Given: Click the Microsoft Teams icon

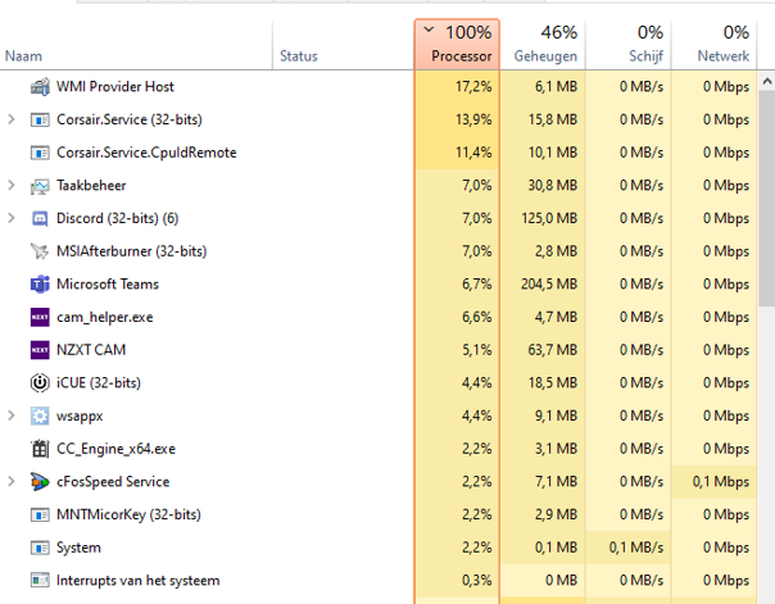Looking at the screenshot, I should [x=40, y=284].
